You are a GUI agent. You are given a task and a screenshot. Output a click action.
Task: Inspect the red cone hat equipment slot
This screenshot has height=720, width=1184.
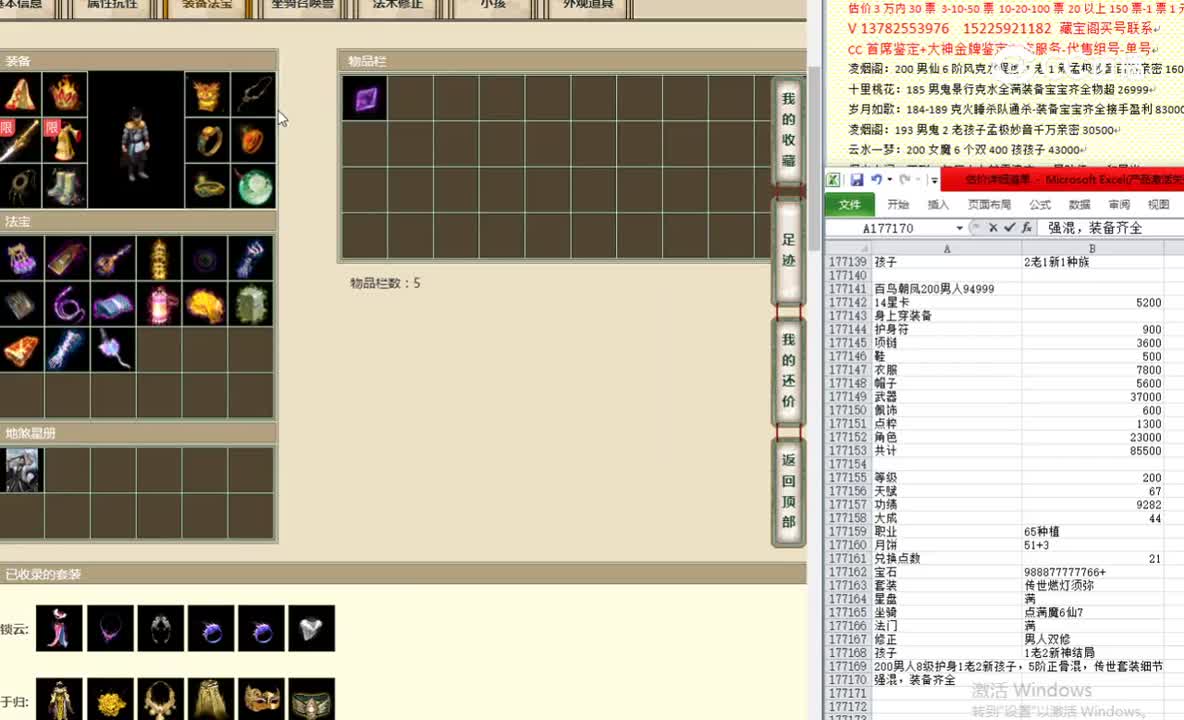(20, 94)
